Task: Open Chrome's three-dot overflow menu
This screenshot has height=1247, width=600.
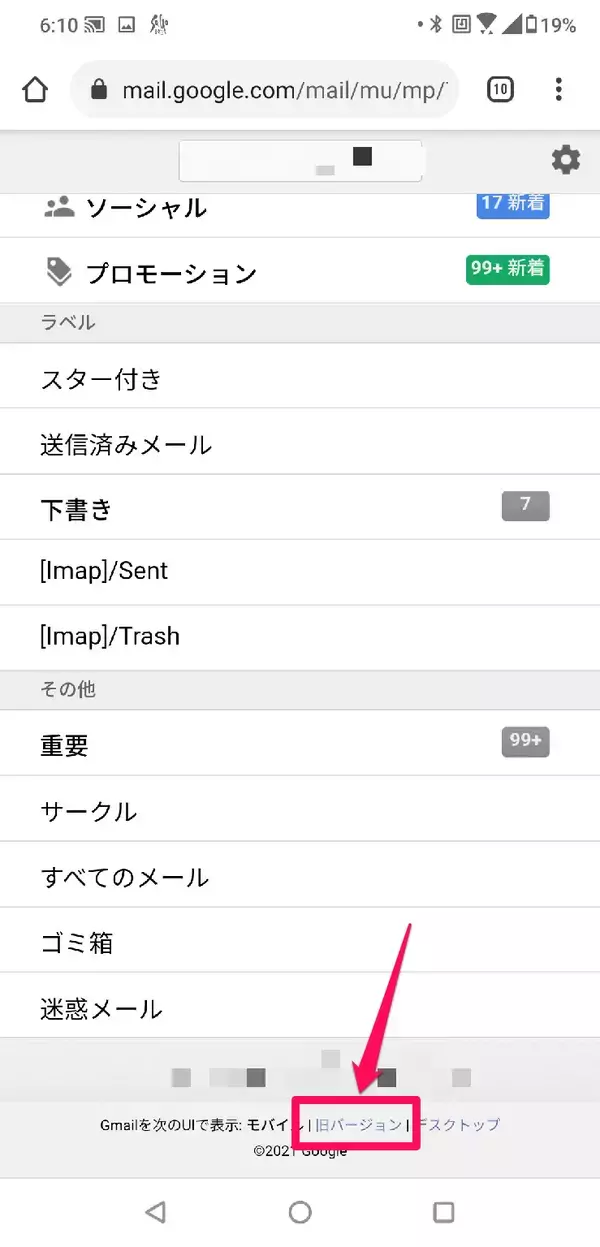Action: [559, 91]
